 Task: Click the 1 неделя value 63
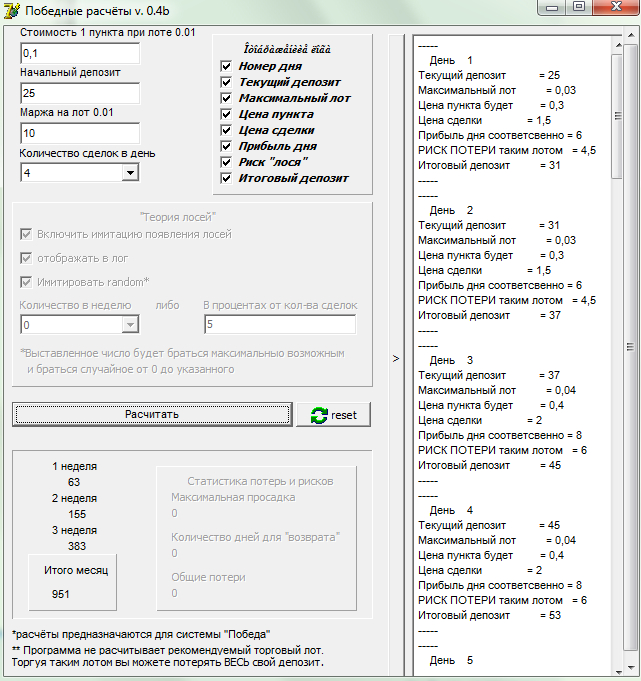click(x=74, y=482)
